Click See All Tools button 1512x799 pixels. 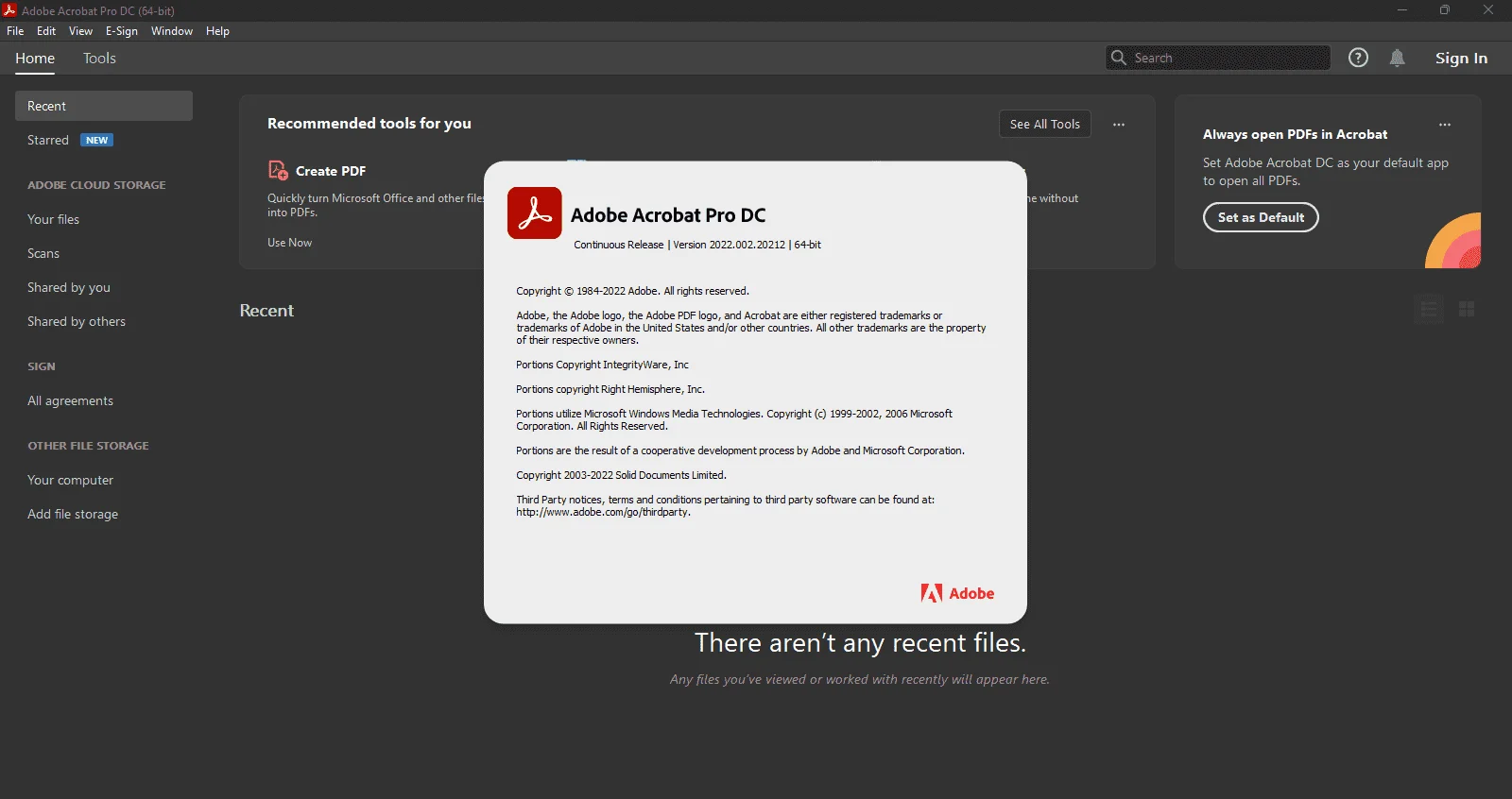pyautogui.click(x=1045, y=124)
